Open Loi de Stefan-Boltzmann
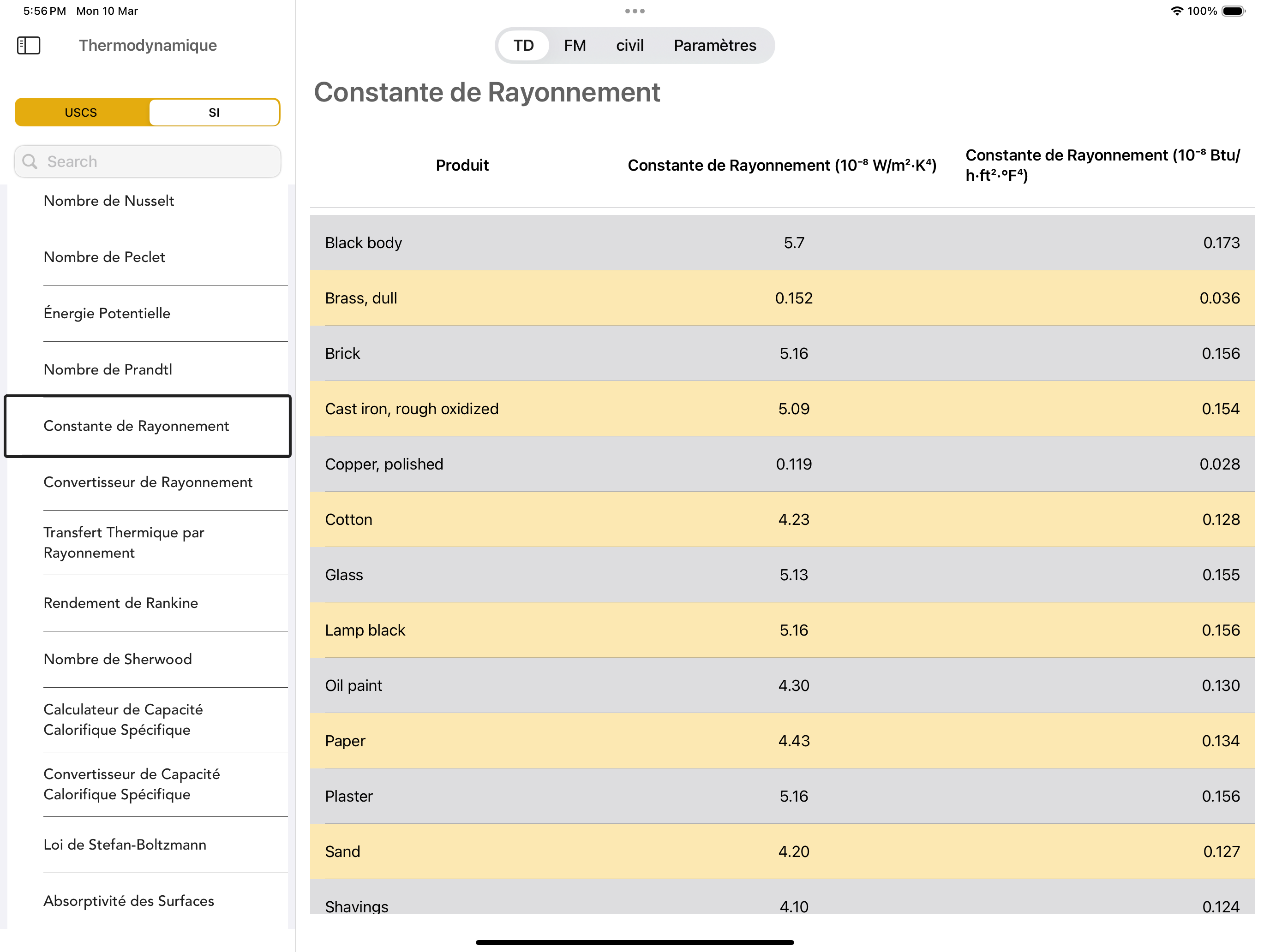 [x=148, y=845]
